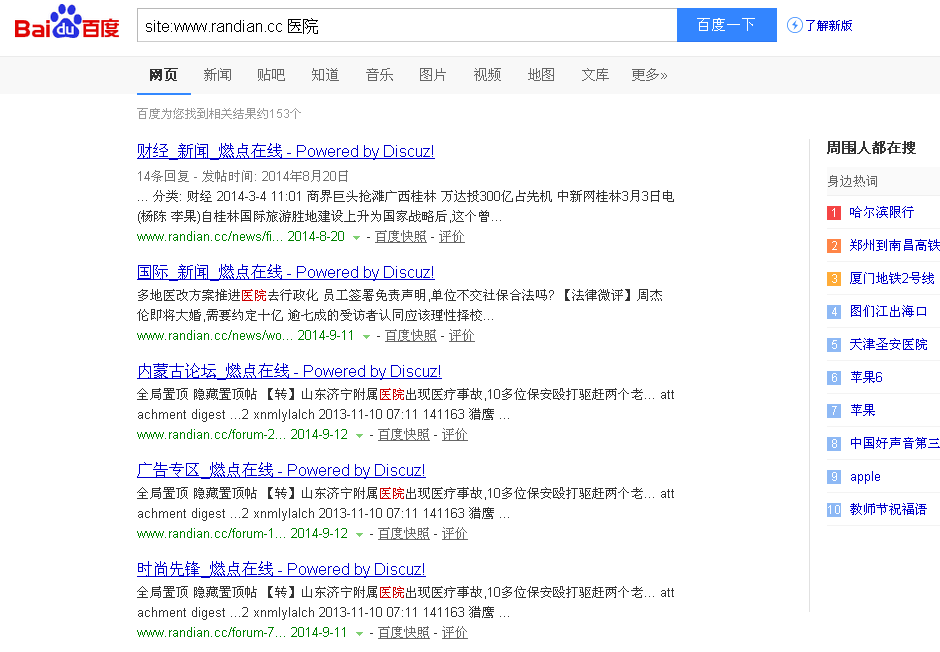
Task: Click the 天津圣安医院 hot search
Action: 889,346
